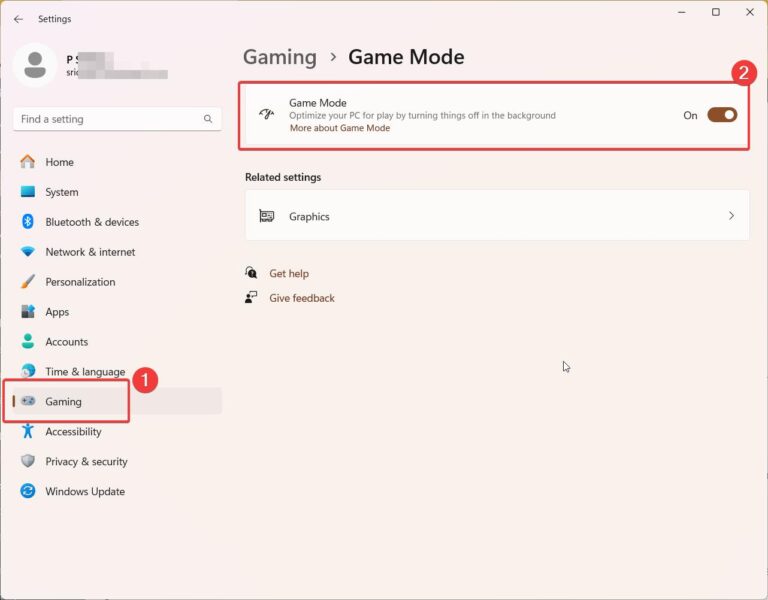
Task: Expand Graphics with the chevron arrow
Action: click(731, 216)
